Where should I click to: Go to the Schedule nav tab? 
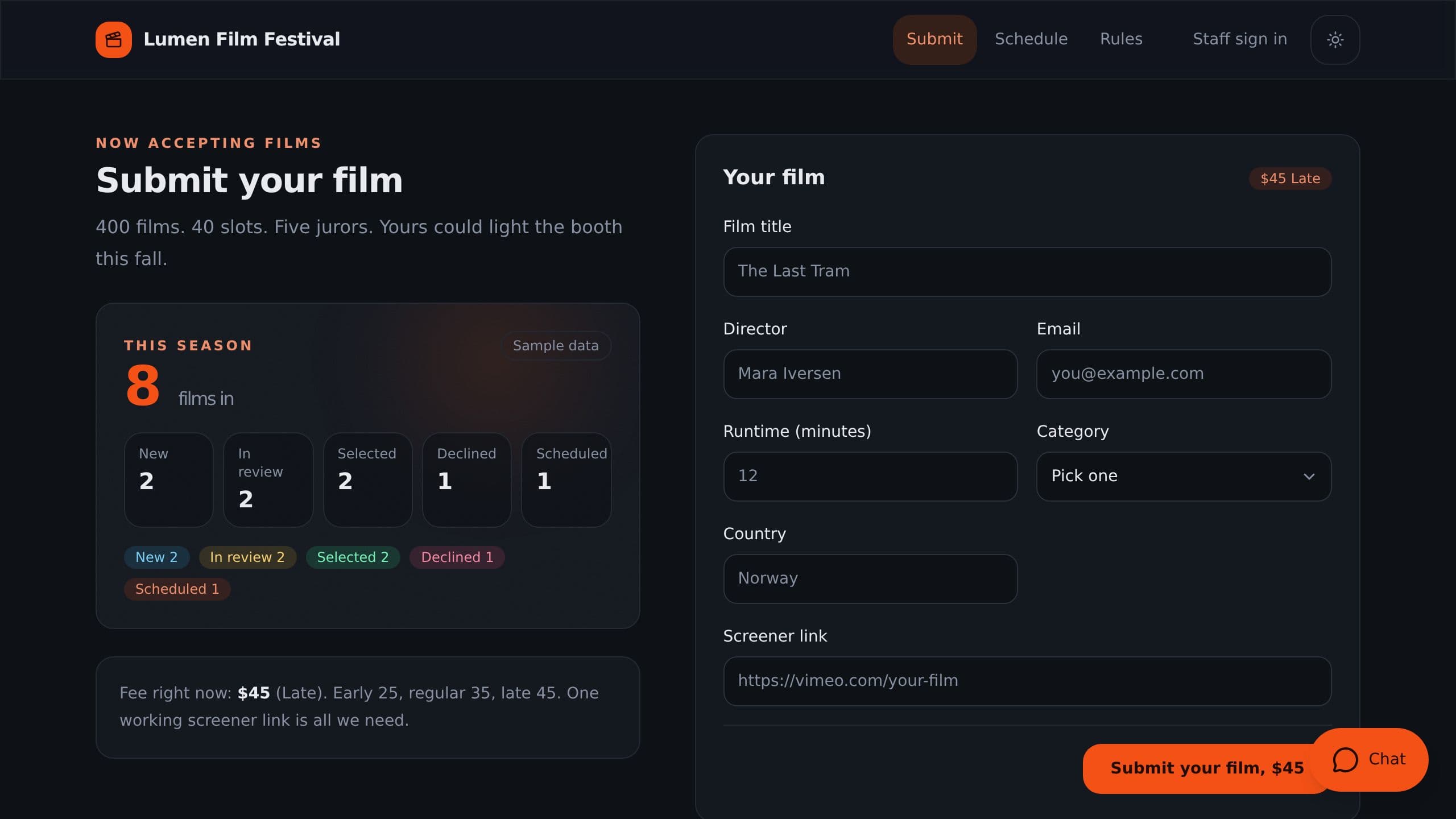pos(1031,39)
